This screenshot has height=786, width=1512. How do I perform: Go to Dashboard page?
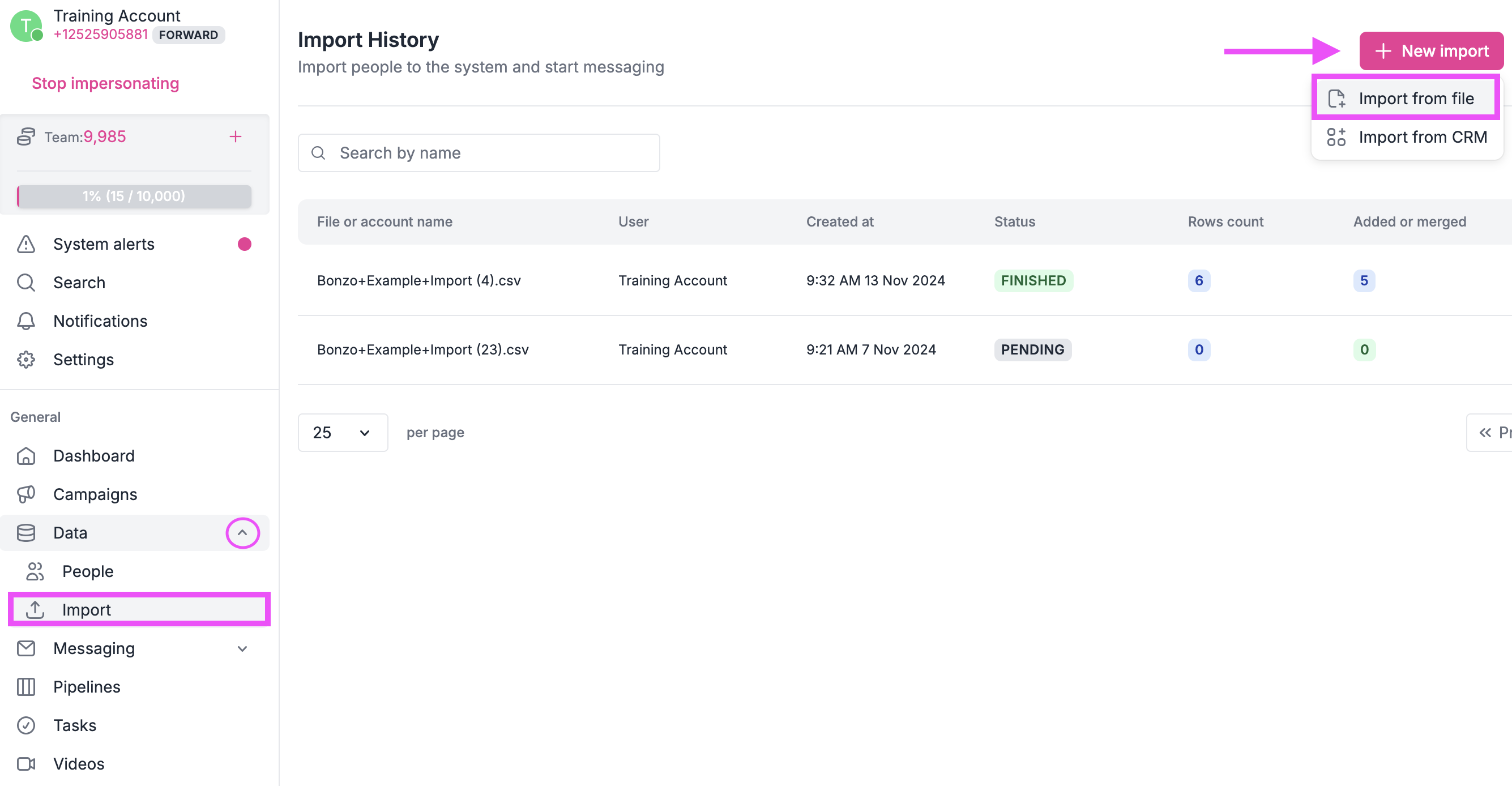[134, 455]
